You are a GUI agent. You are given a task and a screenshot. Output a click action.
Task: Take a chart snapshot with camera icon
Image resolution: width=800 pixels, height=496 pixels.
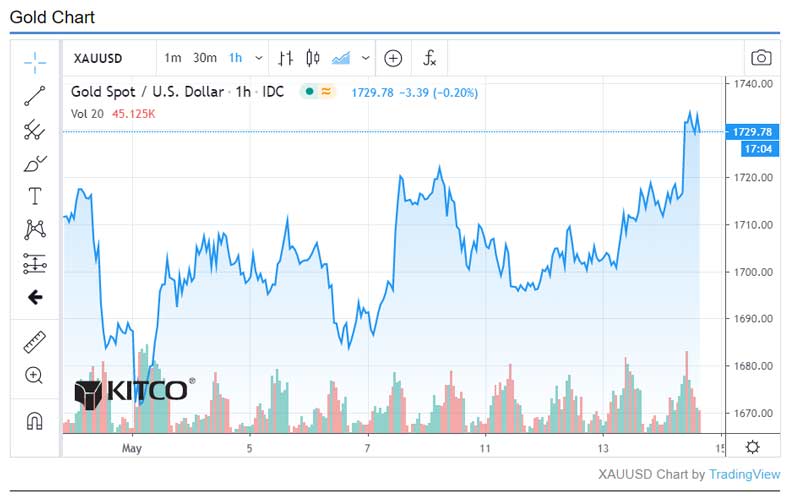click(761, 58)
